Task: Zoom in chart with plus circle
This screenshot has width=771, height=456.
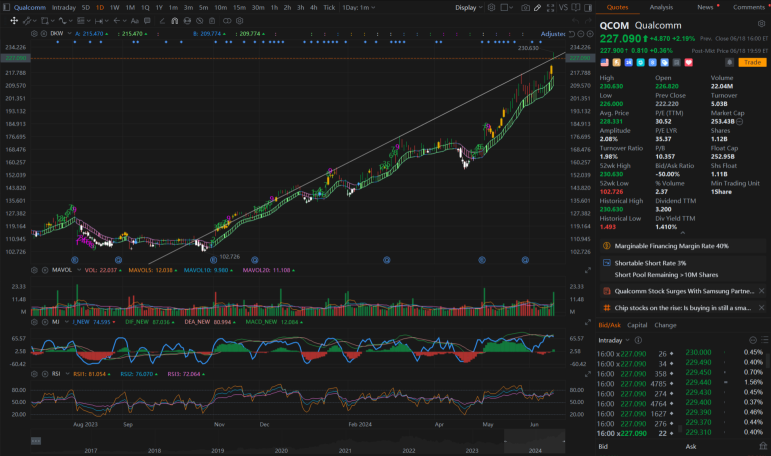Action: click(590, 34)
